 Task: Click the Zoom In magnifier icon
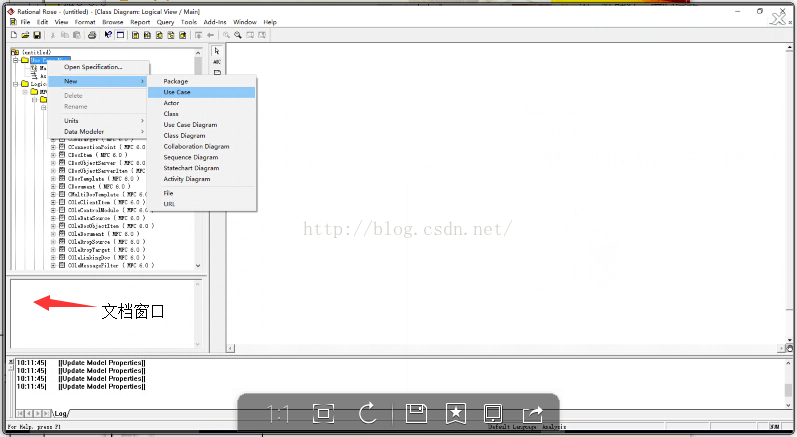pos(226,35)
